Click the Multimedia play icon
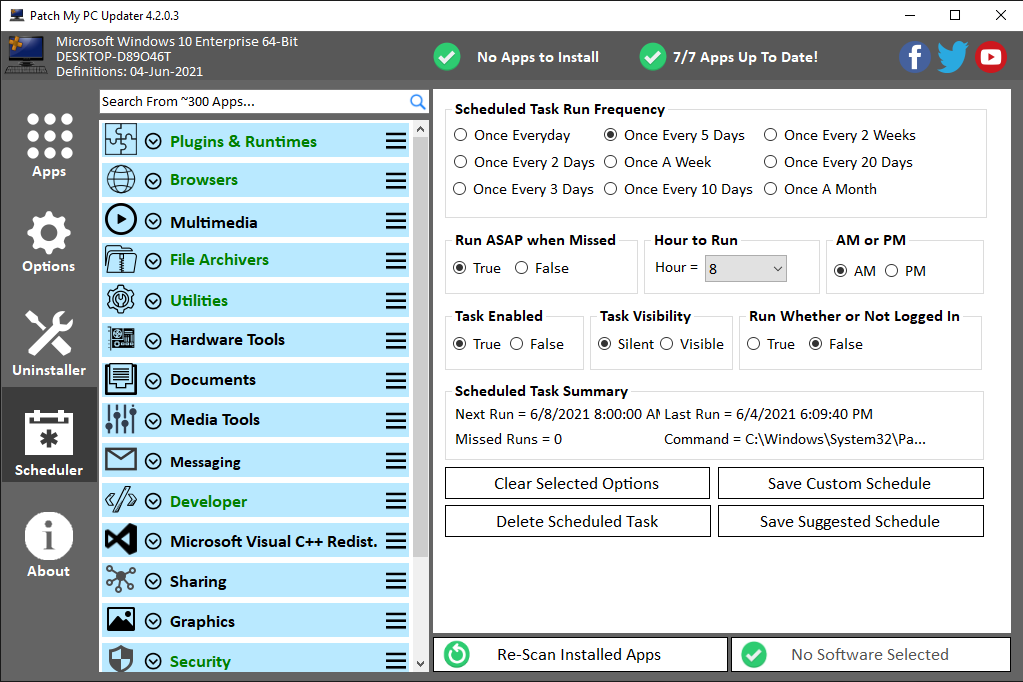 pos(121,220)
